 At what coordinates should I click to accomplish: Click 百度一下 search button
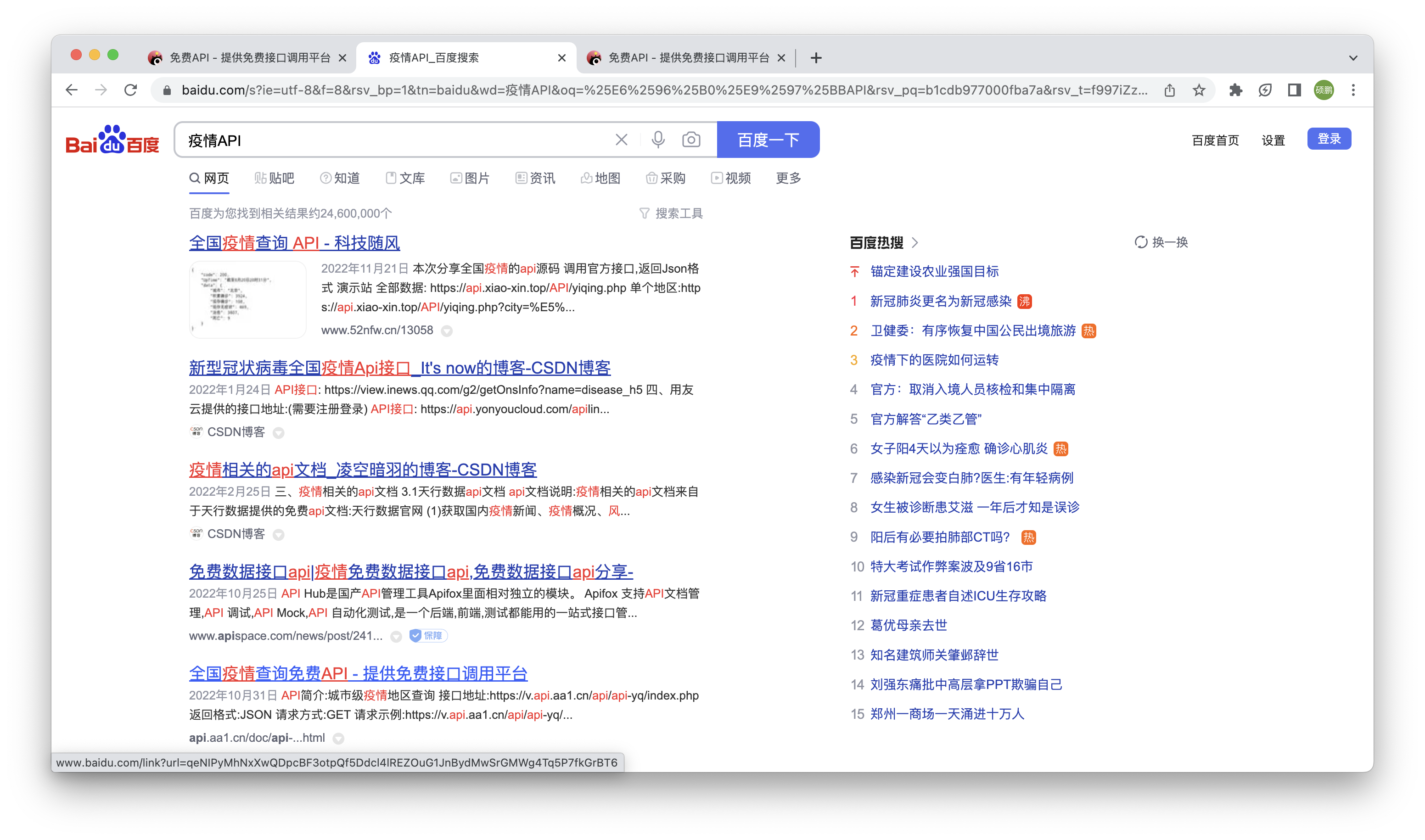coord(768,139)
